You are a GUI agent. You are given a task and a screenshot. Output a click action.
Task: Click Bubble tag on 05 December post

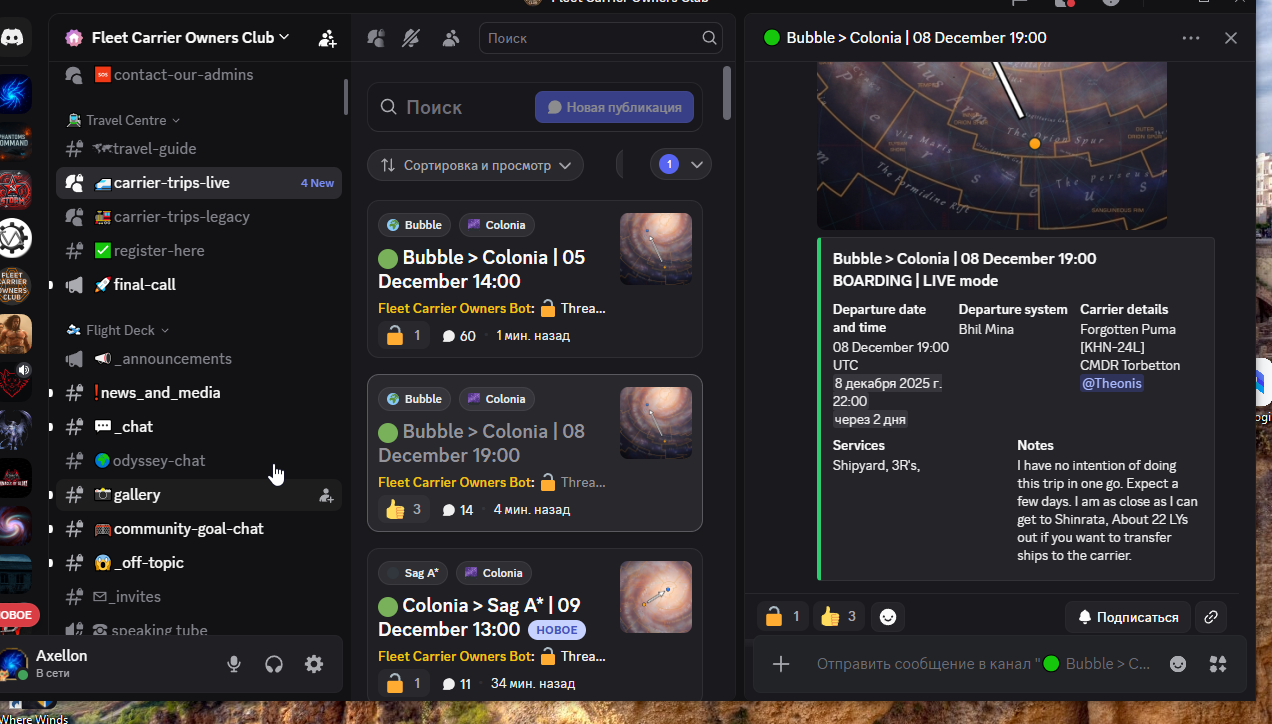[414, 225]
